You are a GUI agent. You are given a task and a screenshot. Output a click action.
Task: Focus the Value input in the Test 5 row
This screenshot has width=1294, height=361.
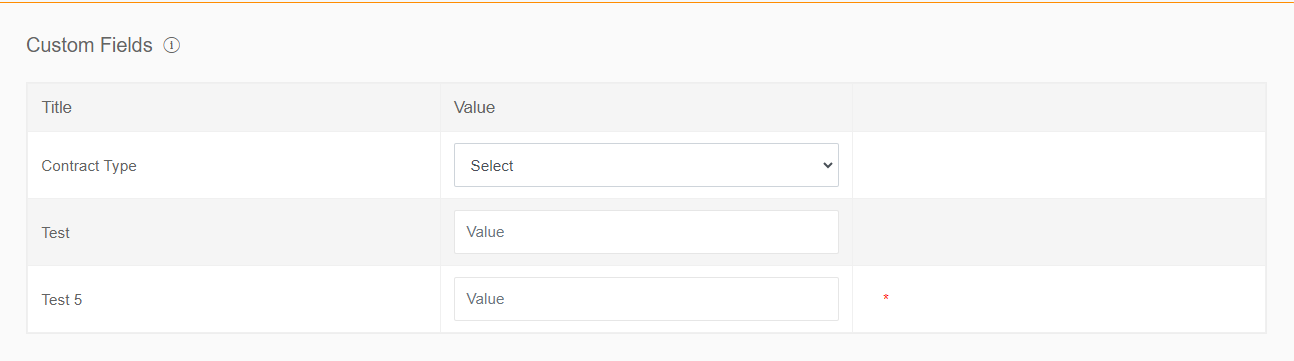tap(646, 299)
